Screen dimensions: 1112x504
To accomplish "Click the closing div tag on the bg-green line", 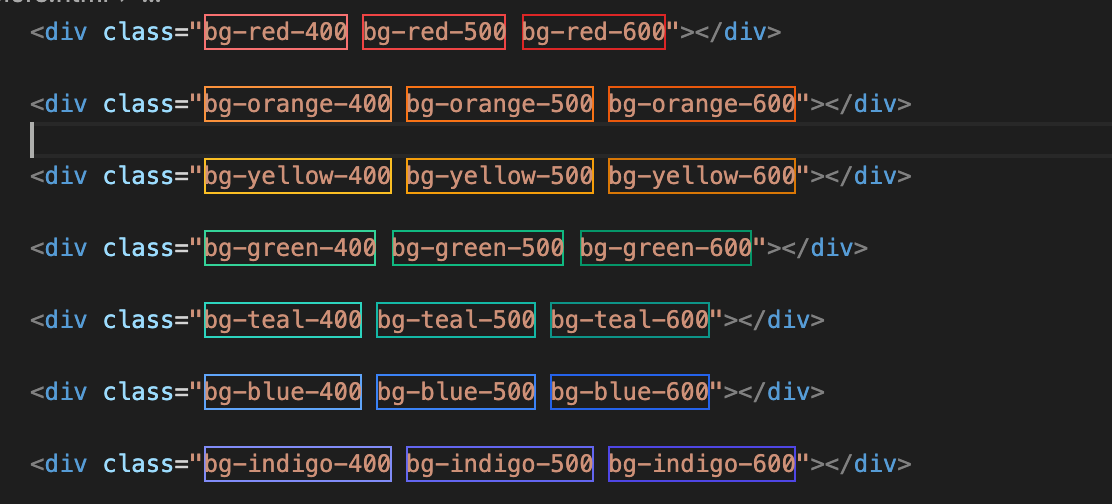I will [x=825, y=248].
